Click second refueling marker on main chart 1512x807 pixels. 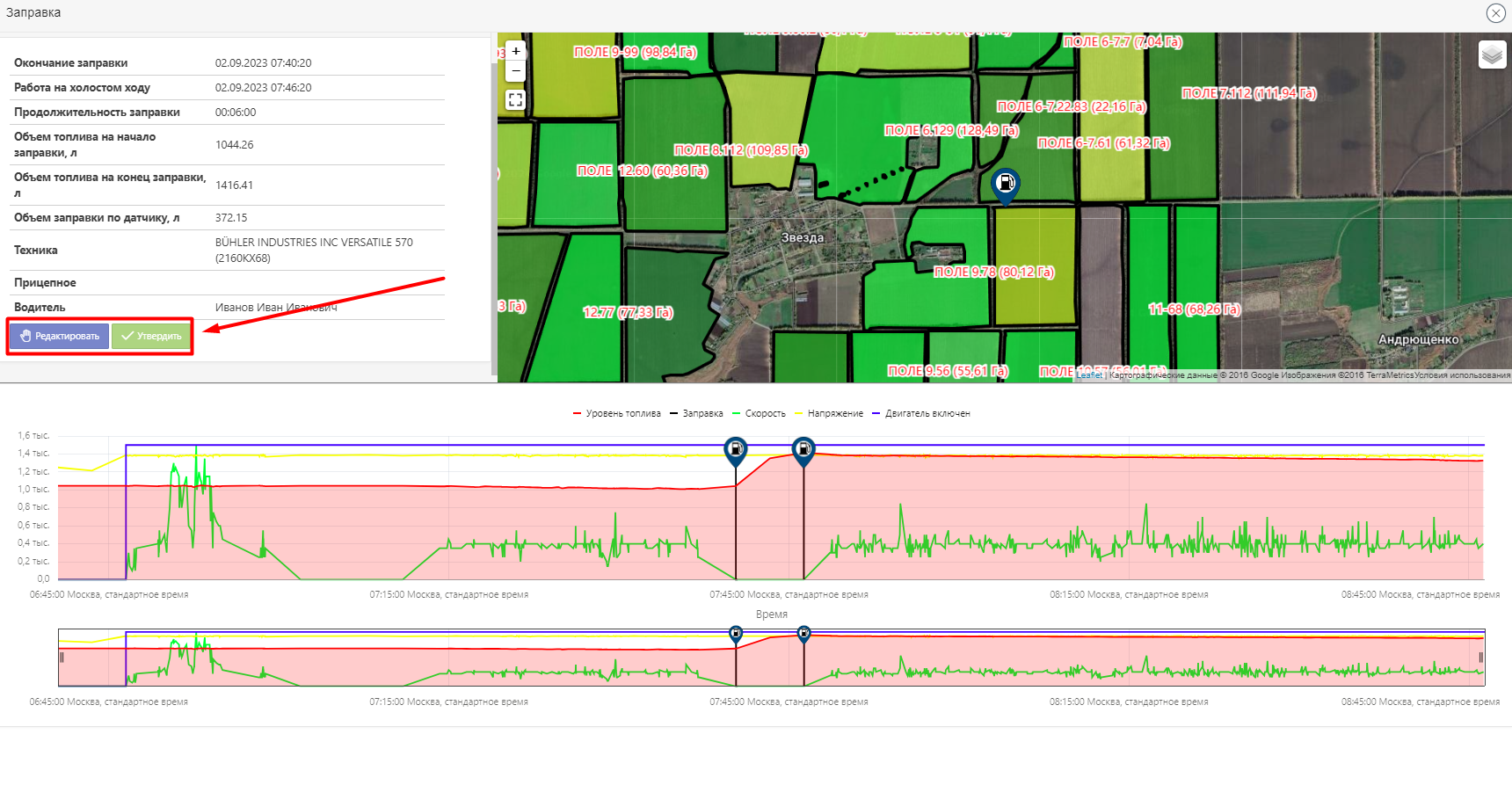(803, 450)
